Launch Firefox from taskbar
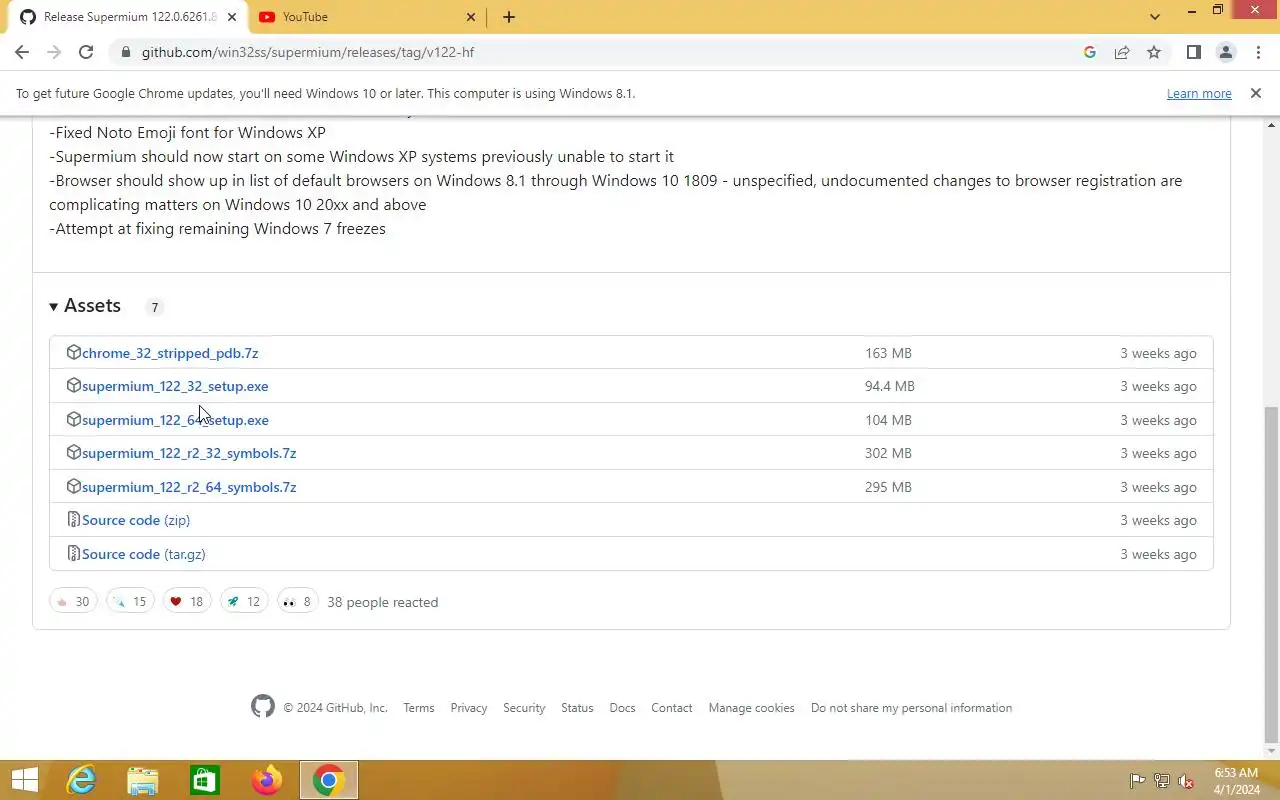1280x800 pixels. pyautogui.click(x=267, y=780)
